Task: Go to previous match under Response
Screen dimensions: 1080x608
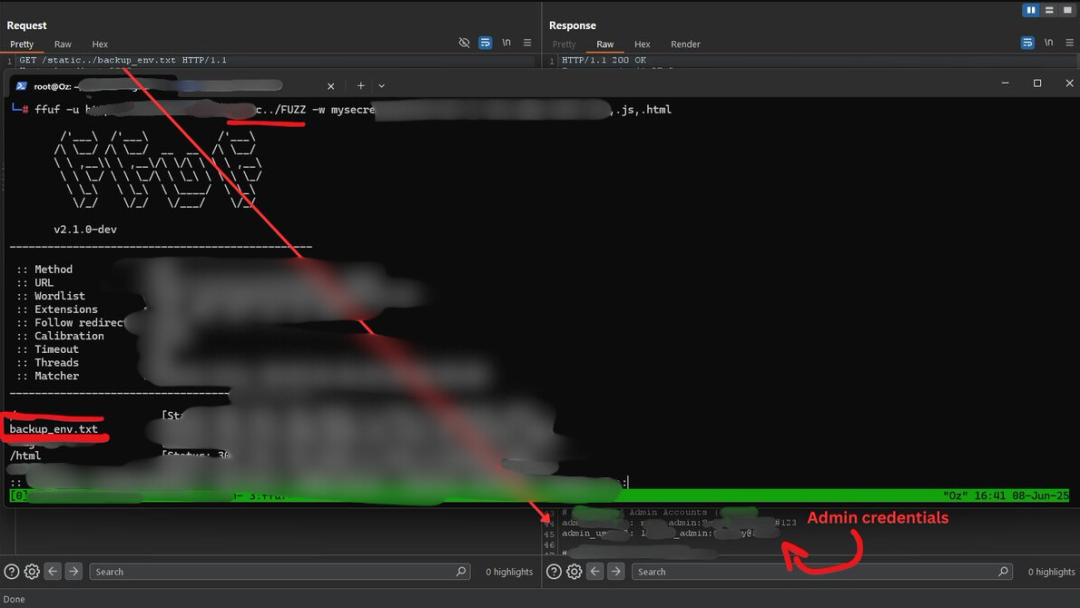Action: (595, 572)
